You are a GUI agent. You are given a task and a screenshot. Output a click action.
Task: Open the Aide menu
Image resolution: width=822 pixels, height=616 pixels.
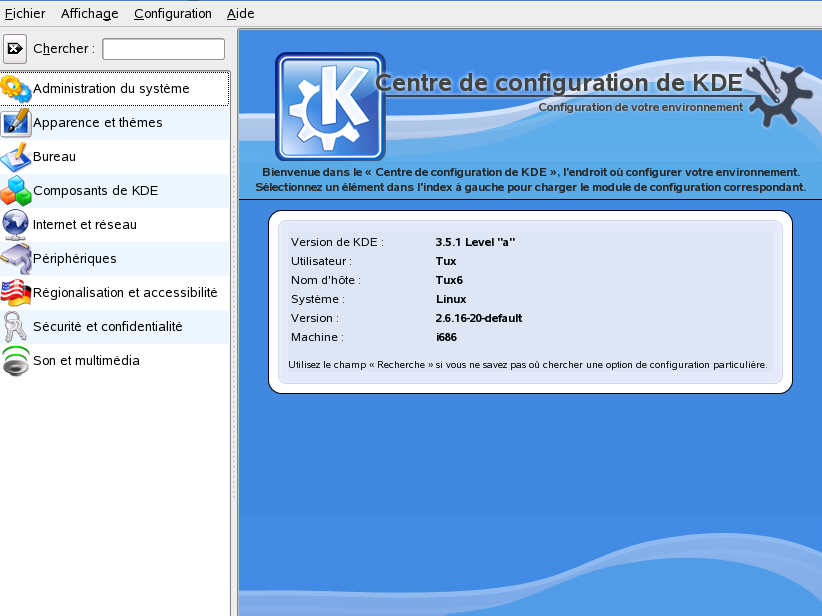point(240,13)
